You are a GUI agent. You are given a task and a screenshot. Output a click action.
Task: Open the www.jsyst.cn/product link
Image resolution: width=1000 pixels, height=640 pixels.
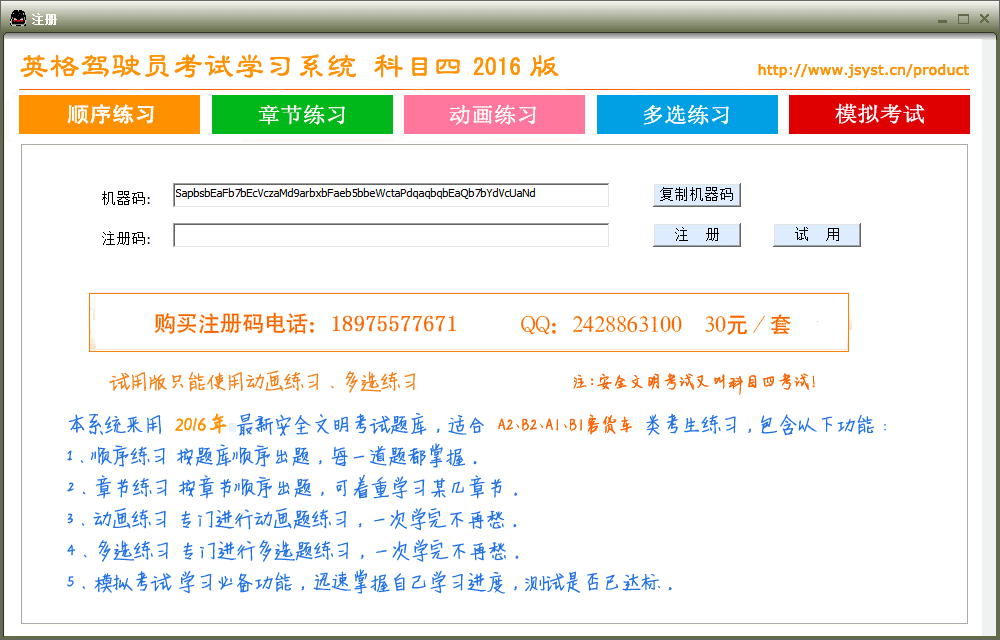[862, 70]
